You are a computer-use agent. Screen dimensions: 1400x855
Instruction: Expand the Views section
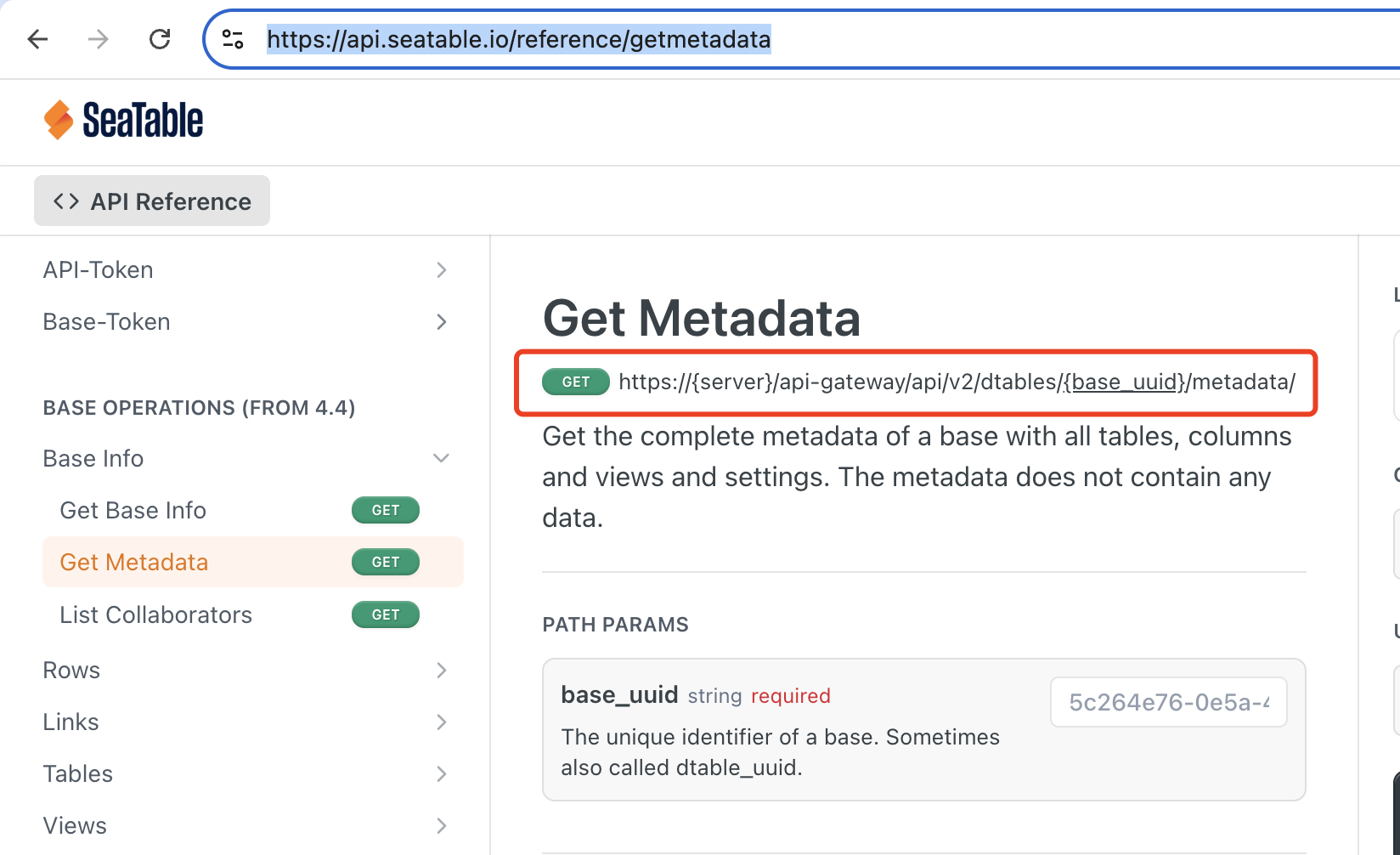click(441, 826)
